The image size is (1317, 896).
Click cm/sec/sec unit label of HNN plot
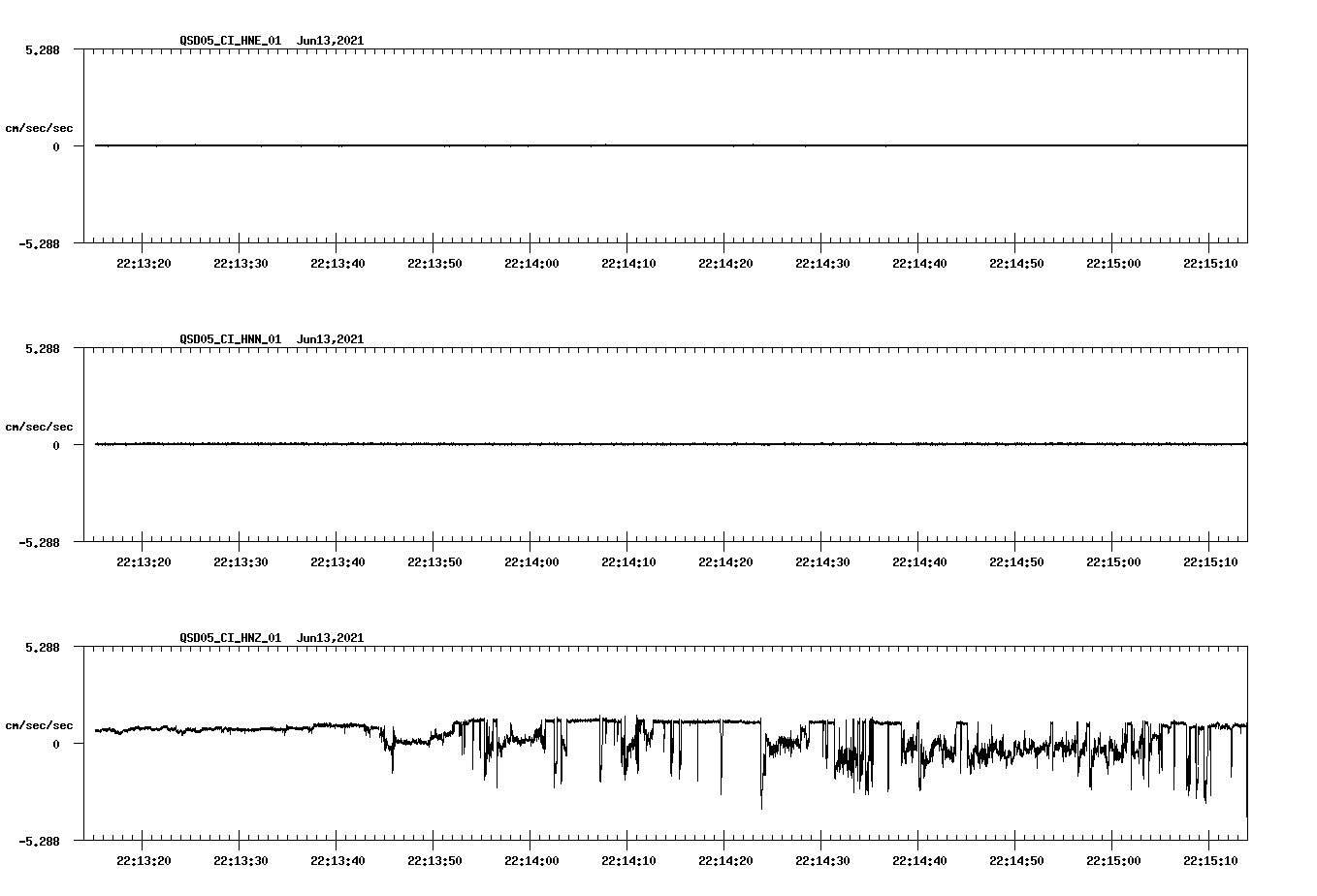(x=39, y=427)
